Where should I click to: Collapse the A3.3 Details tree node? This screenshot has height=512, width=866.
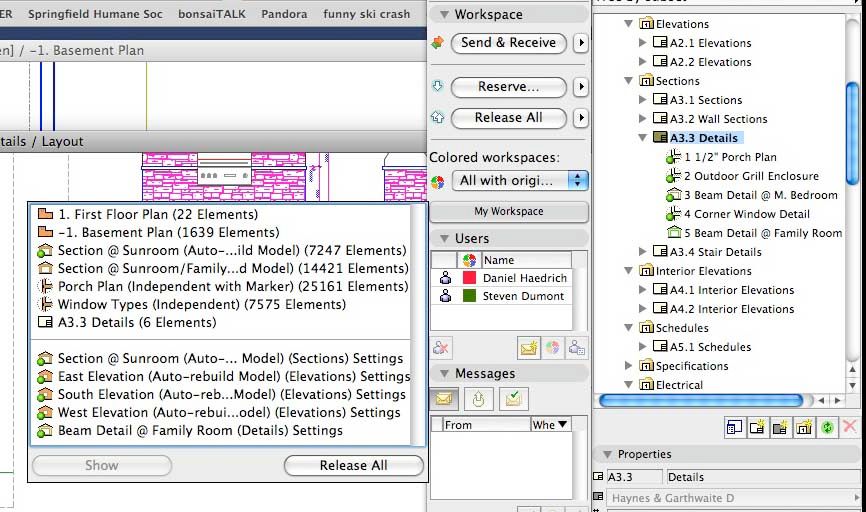pyautogui.click(x=642, y=138)
